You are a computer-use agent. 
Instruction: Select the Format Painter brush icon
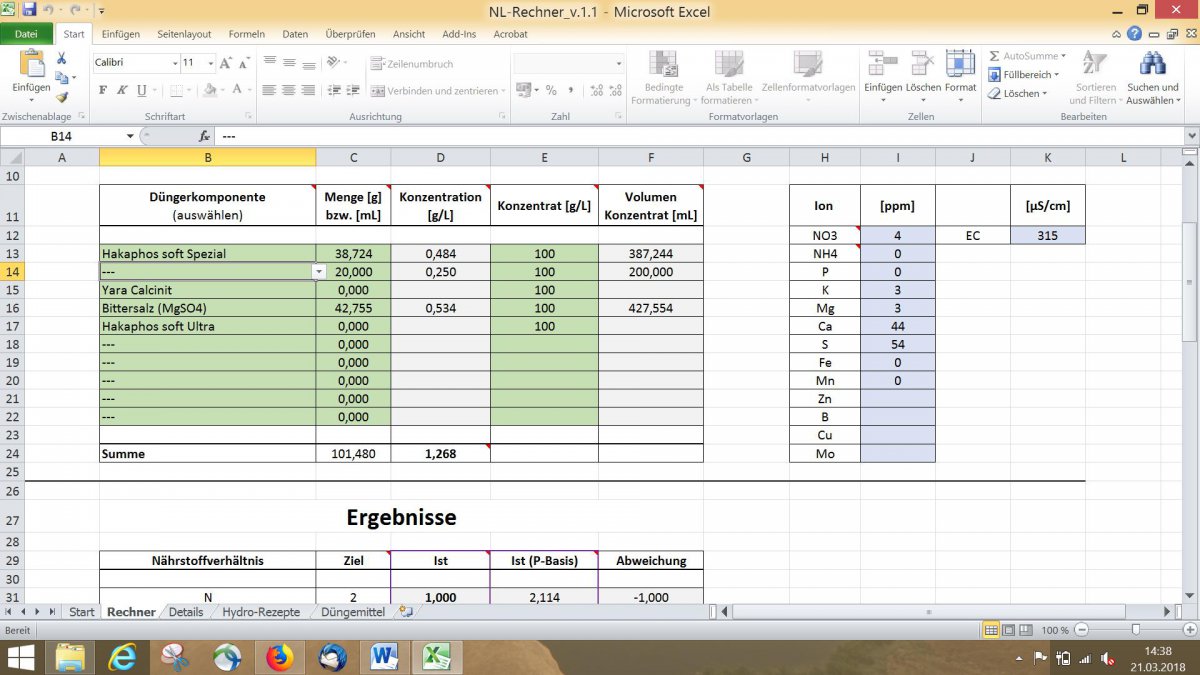click(x=62, y=97)
